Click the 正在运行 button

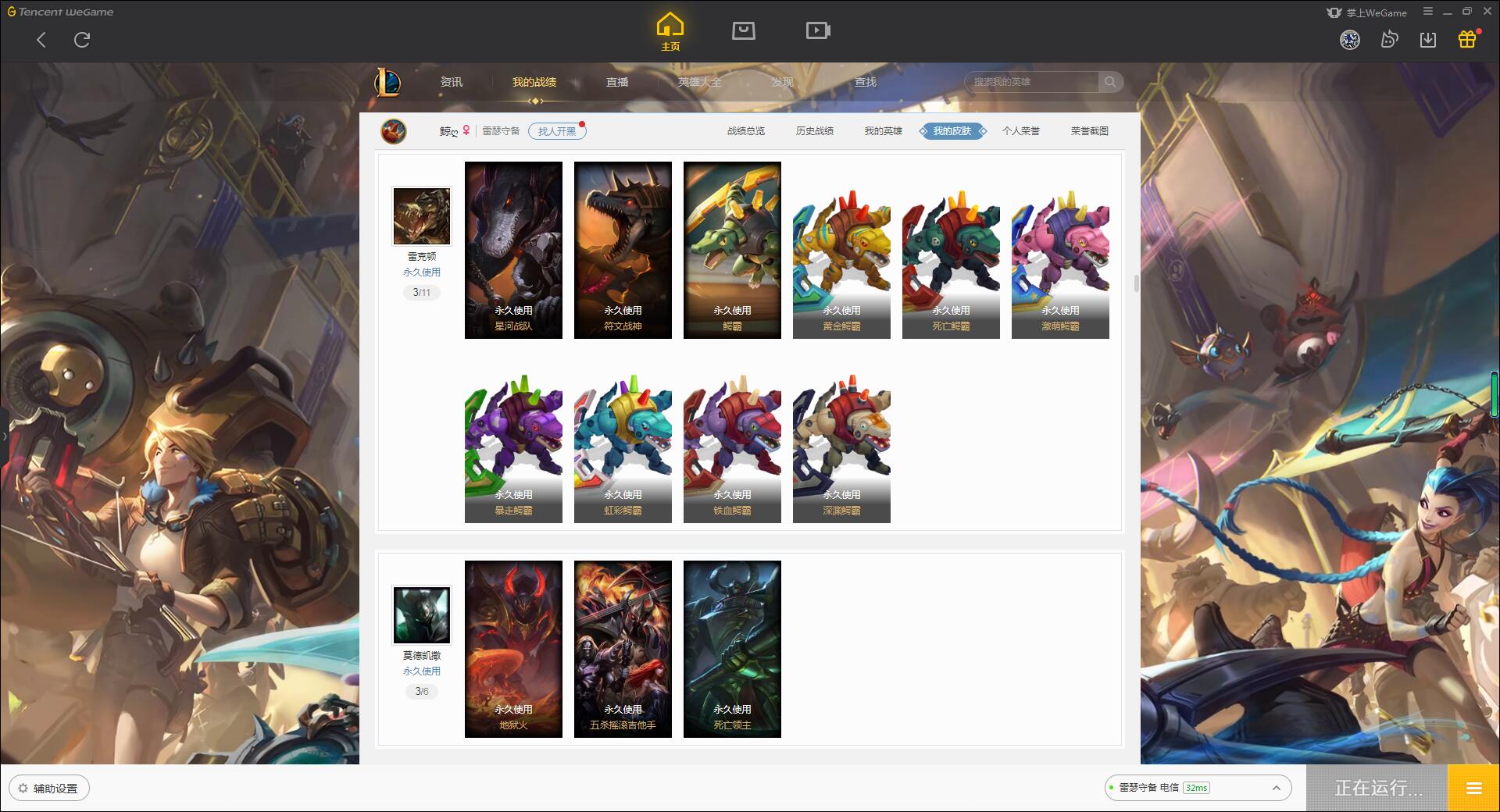point(1377,789)
